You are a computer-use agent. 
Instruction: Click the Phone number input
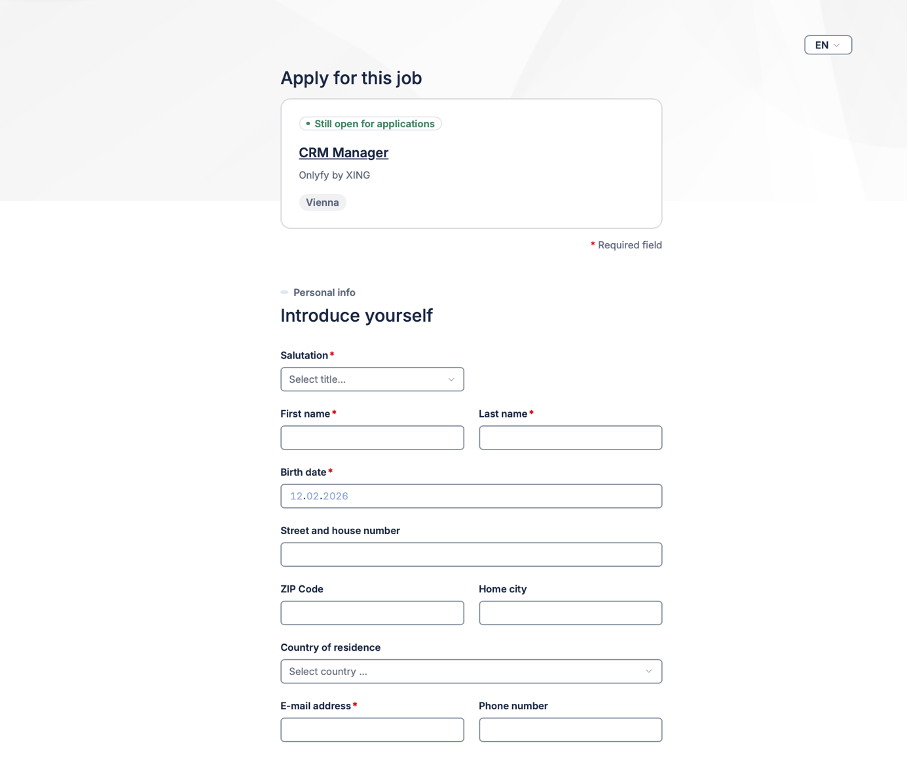(570, 730)
